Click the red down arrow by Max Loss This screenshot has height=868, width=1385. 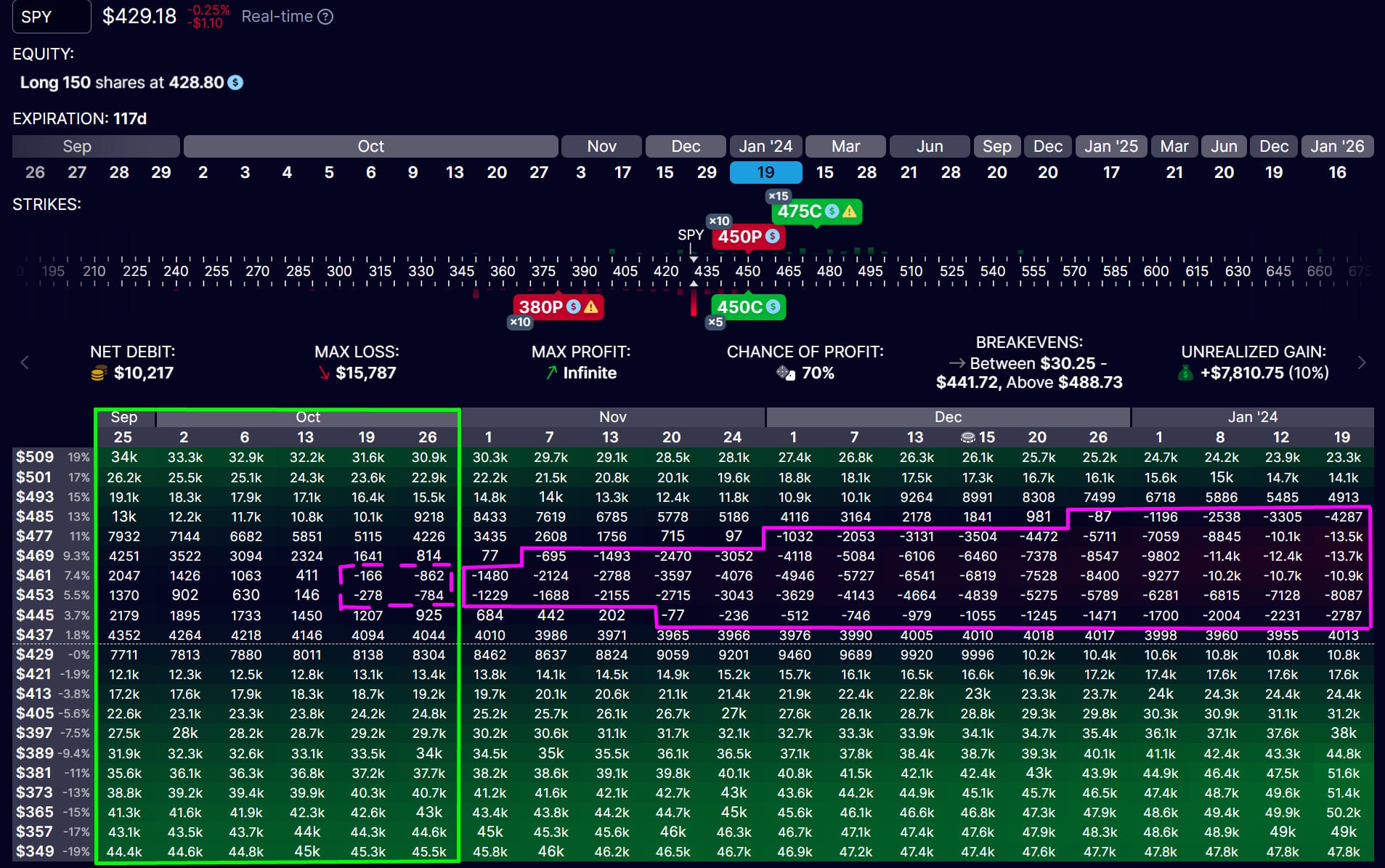[x=324, y=373]
